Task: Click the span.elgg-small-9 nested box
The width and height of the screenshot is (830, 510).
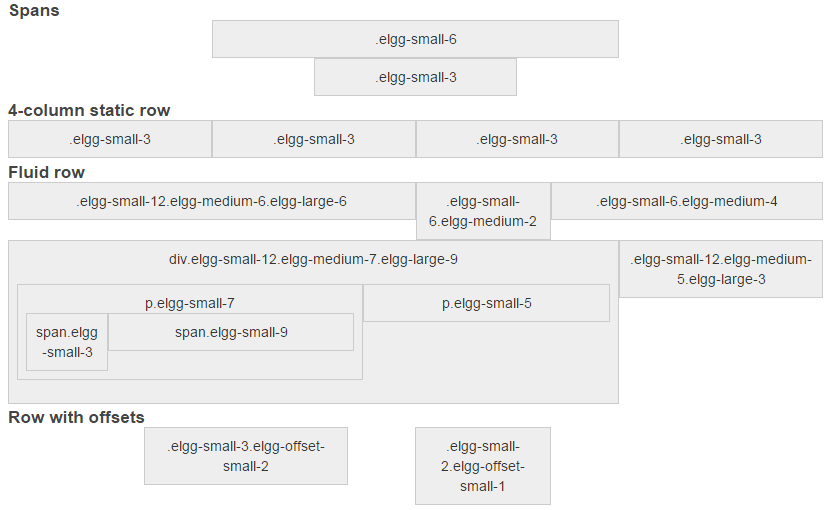Action: point(231,332)
